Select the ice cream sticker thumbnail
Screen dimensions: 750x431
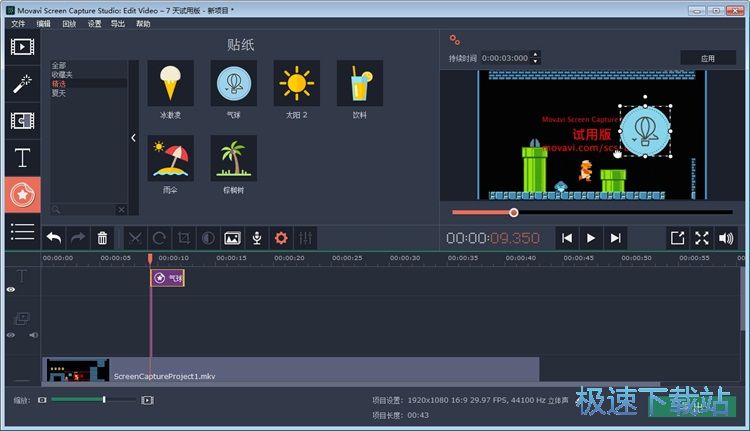tap(170, 83)
